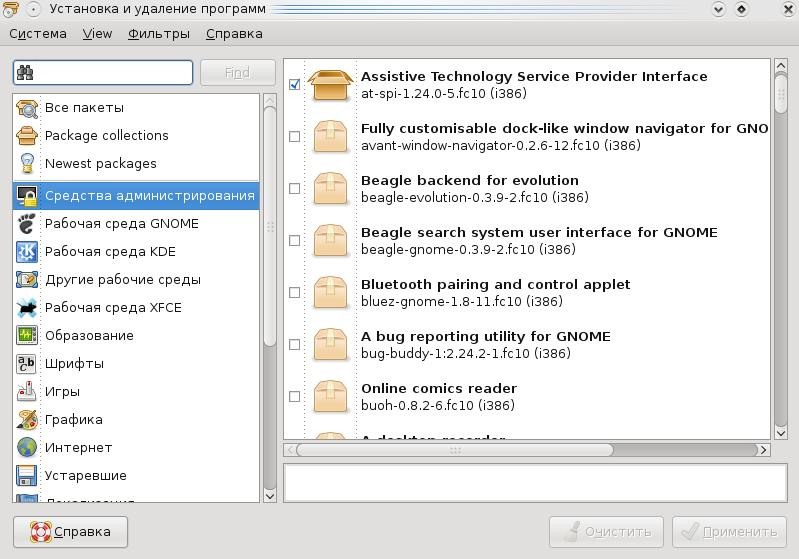Click the category list scroll down arrow

[270, 496]
